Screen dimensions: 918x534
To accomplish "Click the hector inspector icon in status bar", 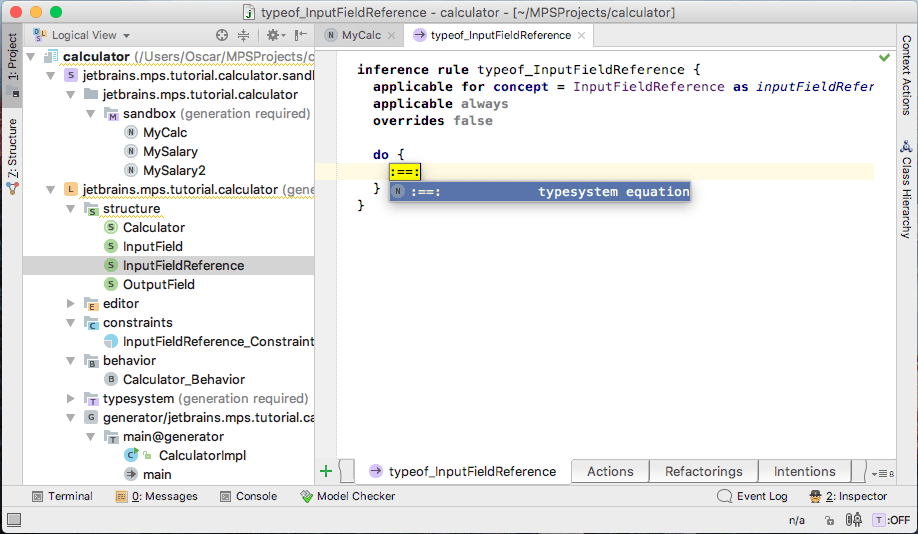I will point(854,519).
